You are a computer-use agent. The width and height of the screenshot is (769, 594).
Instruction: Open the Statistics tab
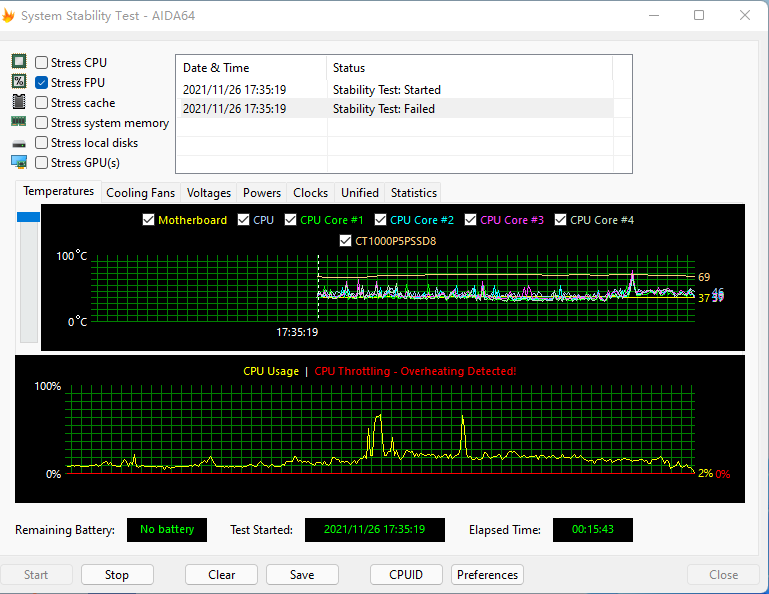coord(413,193)
